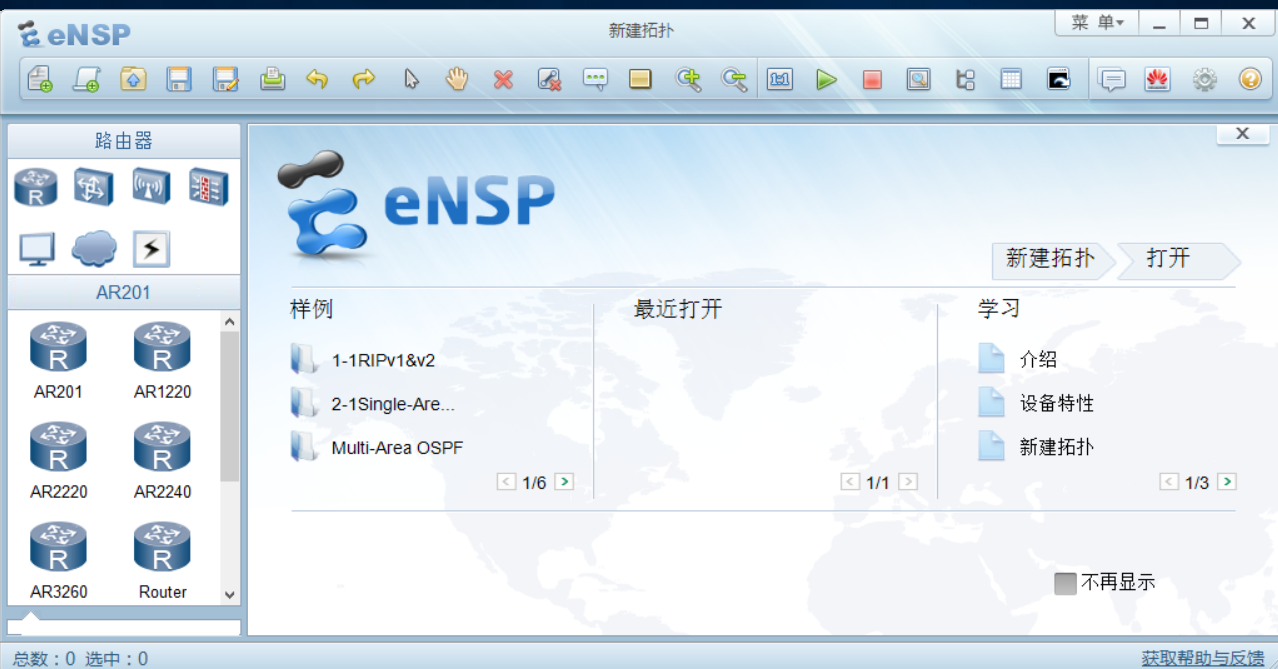Click the 打开 tab button
1278x669 pixels.
tap(1172, 259)
